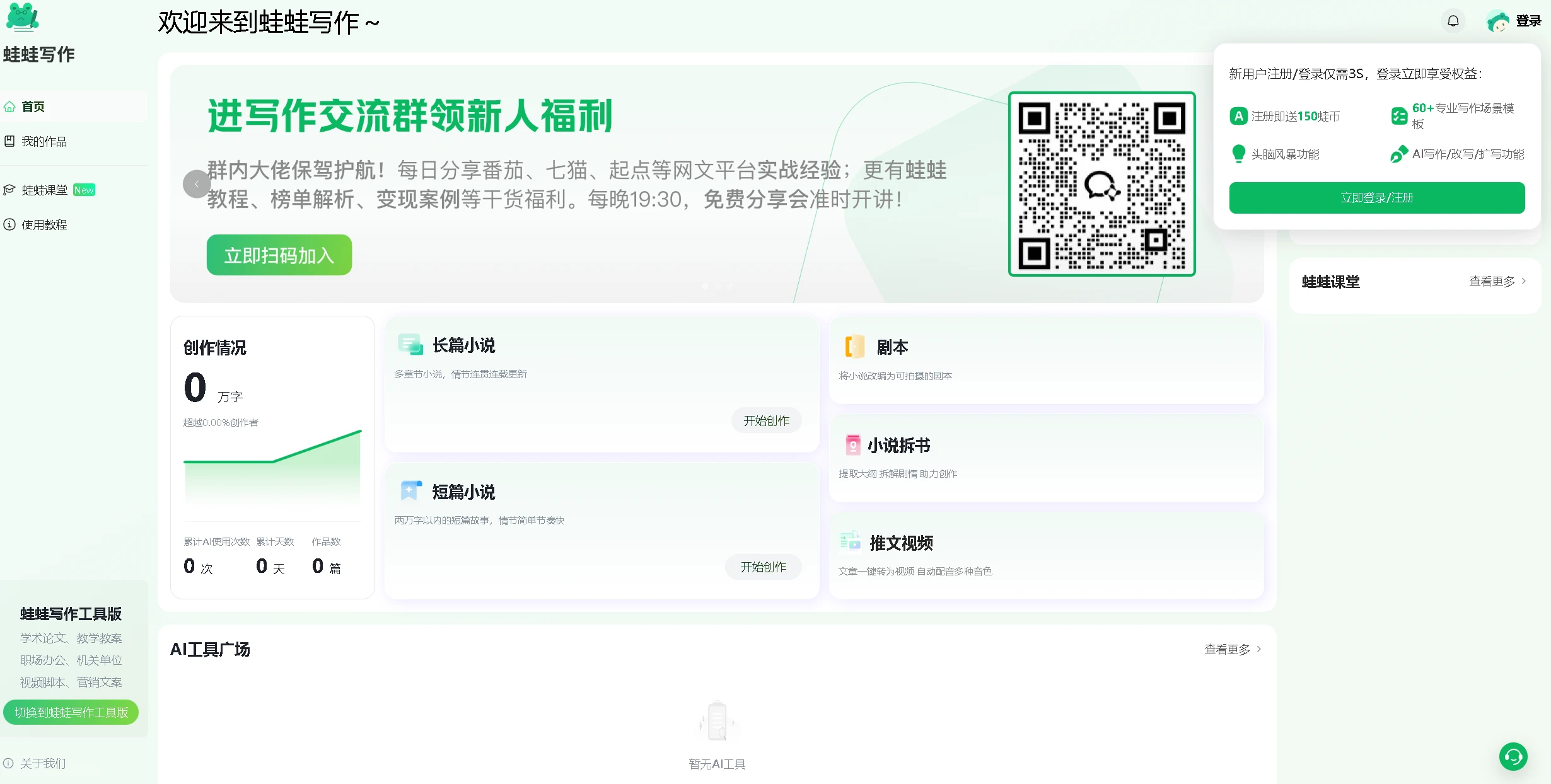This screenshot has height=784, width=1551.
Task: Open the 推文视频 card title
Action: (x=902, y=543)
